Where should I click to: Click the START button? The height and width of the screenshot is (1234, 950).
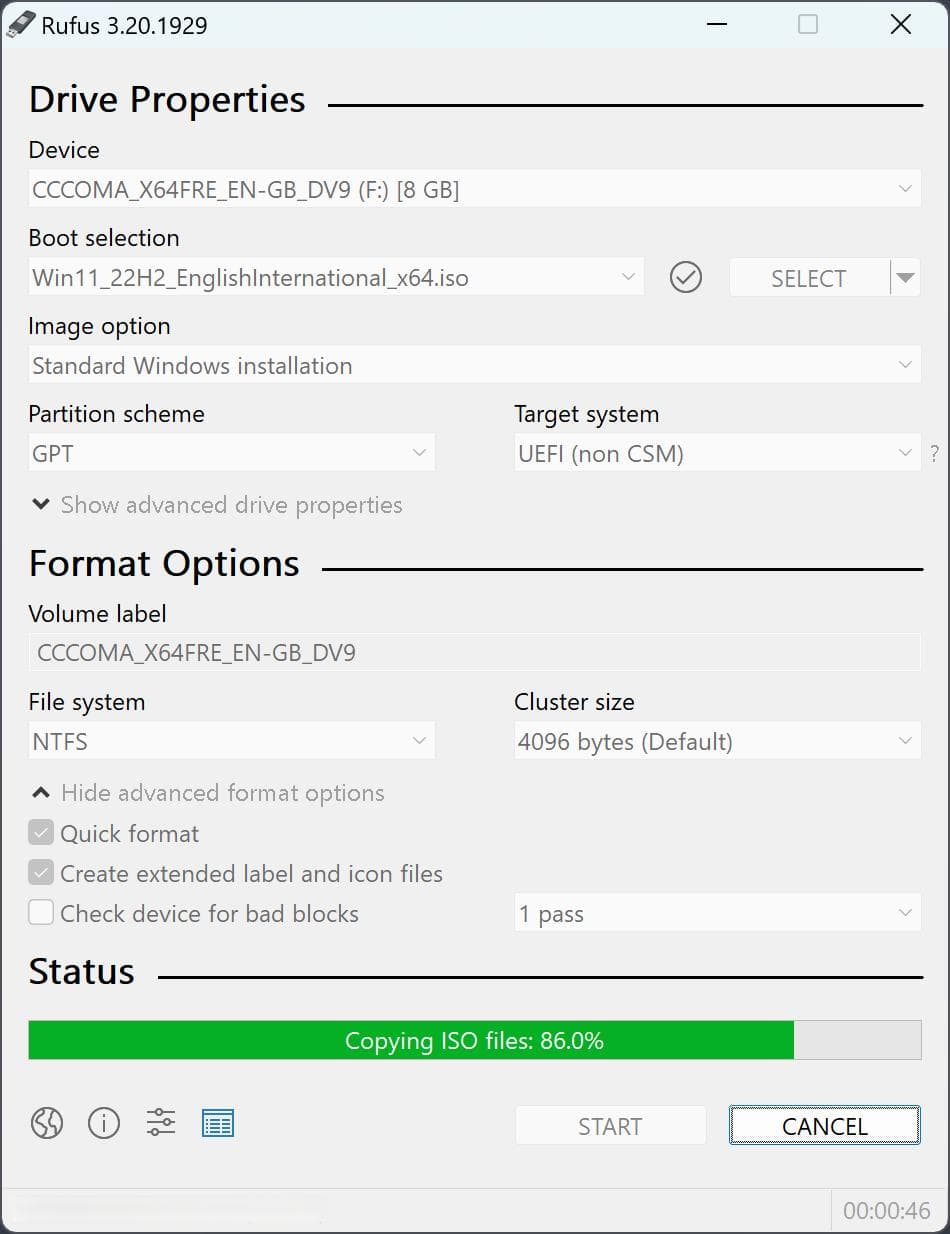click(x=610, y=1126)
